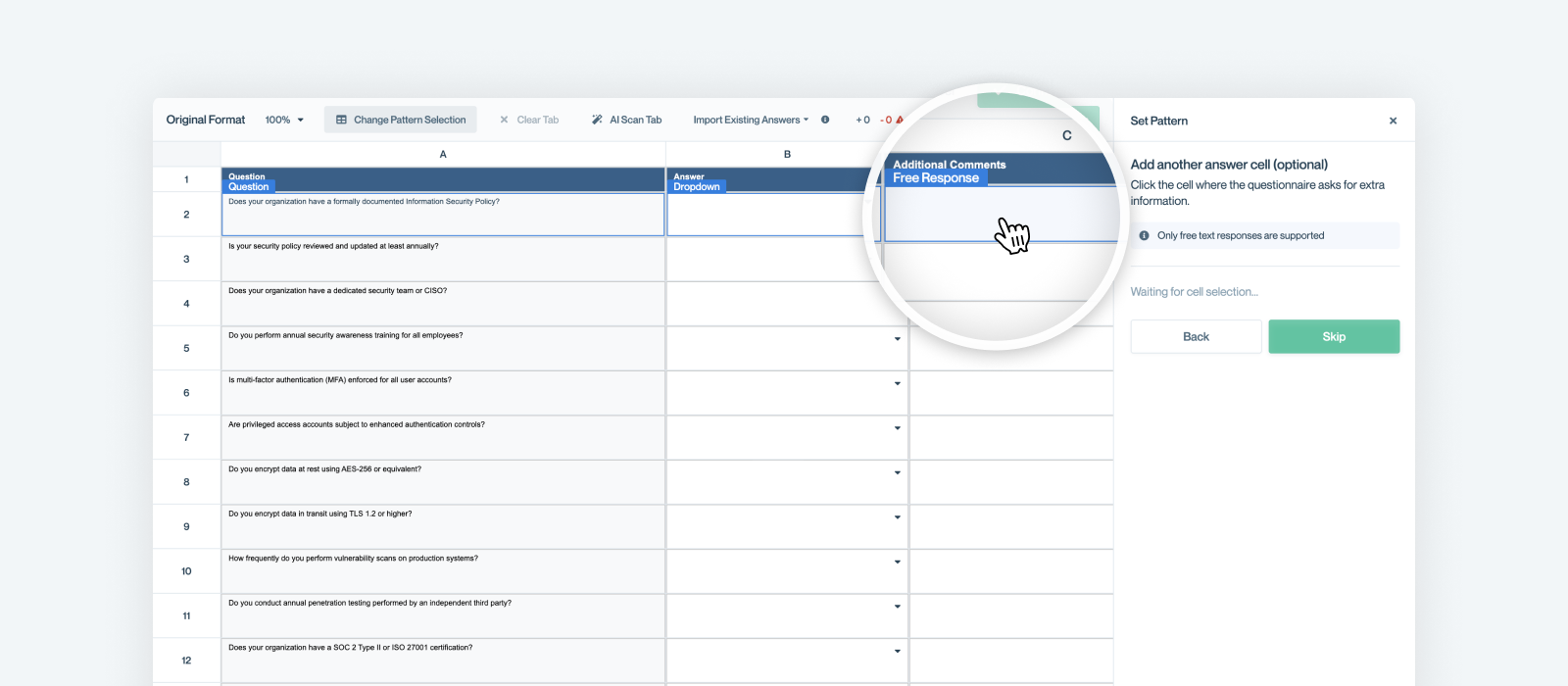Click 'Is your security policy reviewed' question cell

pos(443,259)
